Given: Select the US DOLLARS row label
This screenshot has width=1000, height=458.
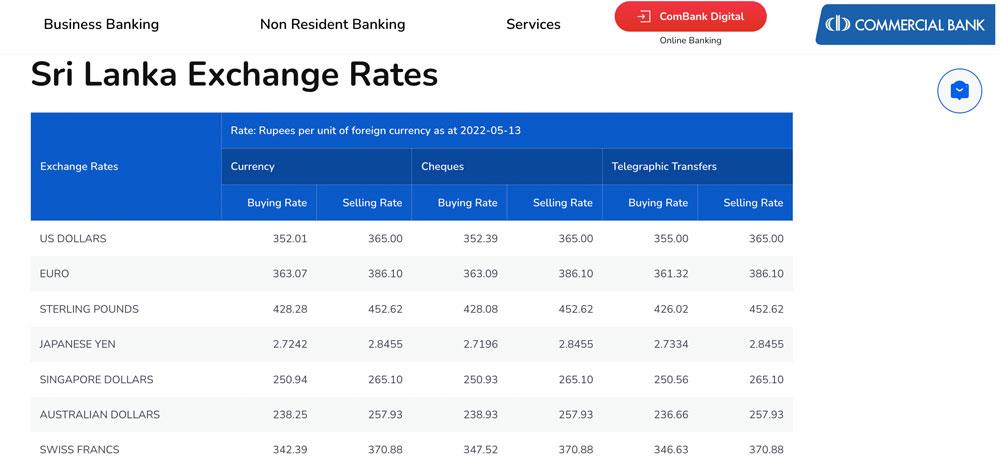Looking at the screenshot, I should (x=73, y=239).
